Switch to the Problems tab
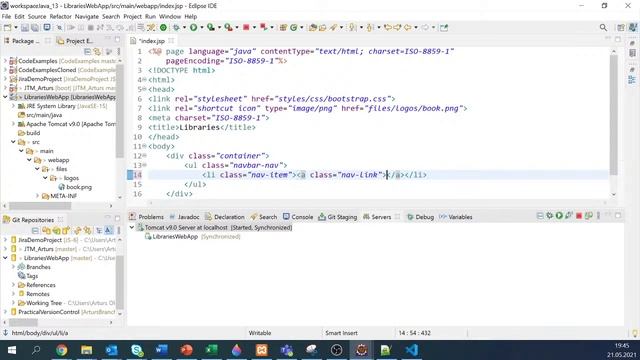 (x=146, y=217)
